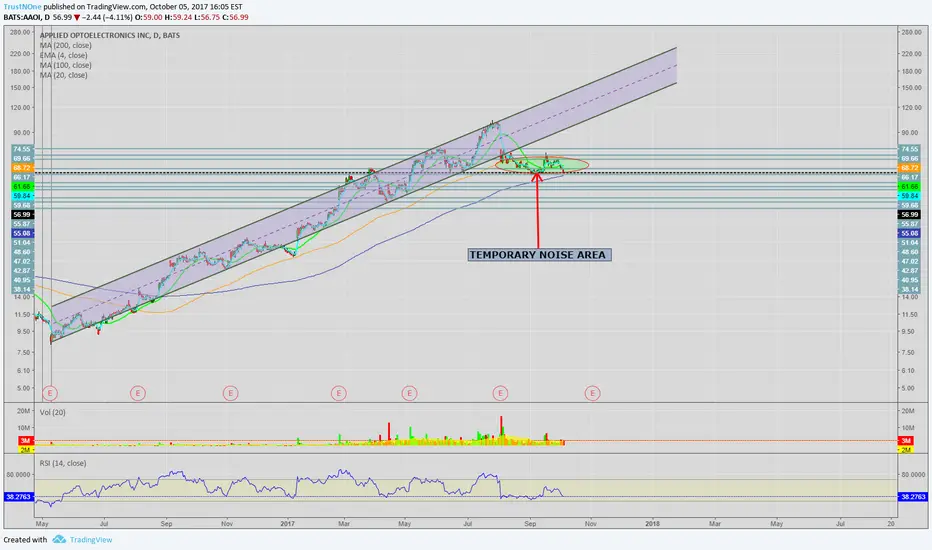Image resolution: width=932 pixels, height=550 pixels.
Task: Click the 20M volume label on right scale
Action: click(x=908, y=411)
